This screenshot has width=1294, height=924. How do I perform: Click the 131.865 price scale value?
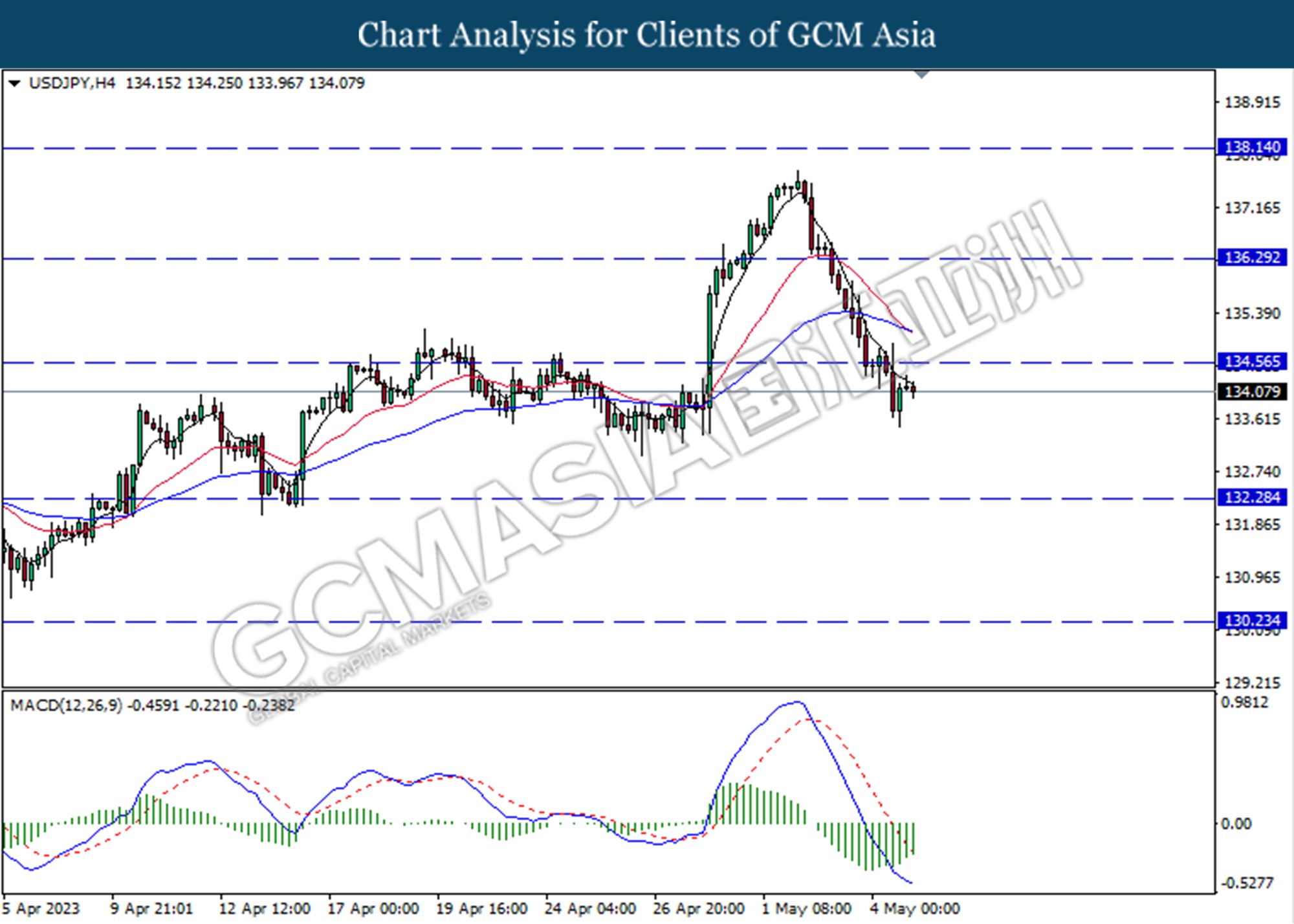1252,525
